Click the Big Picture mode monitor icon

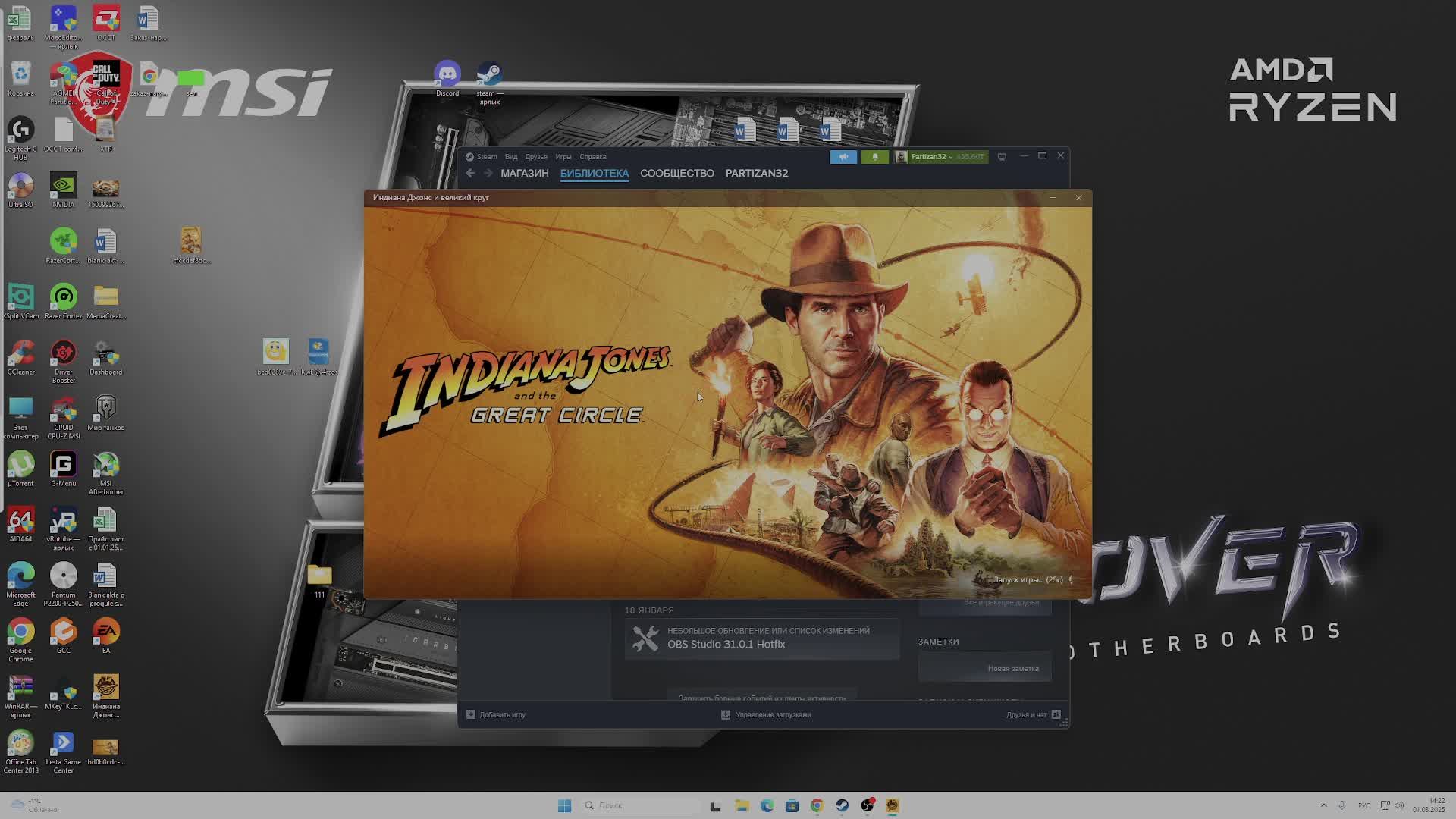click(1002, 157)
